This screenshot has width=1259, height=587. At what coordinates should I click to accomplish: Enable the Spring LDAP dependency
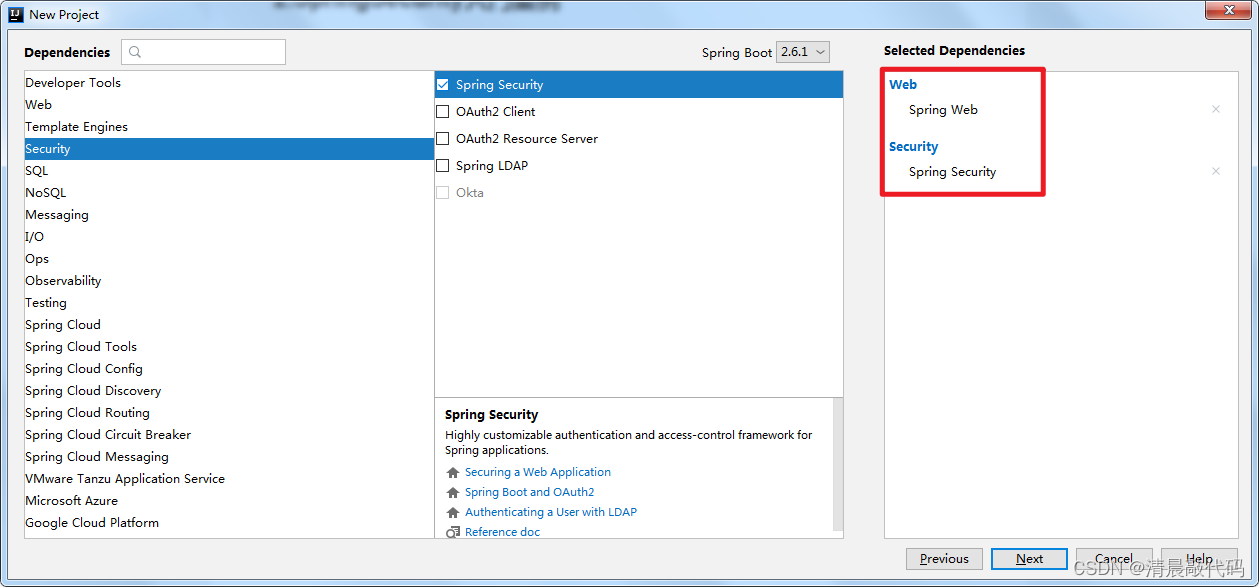click(443, 165)
